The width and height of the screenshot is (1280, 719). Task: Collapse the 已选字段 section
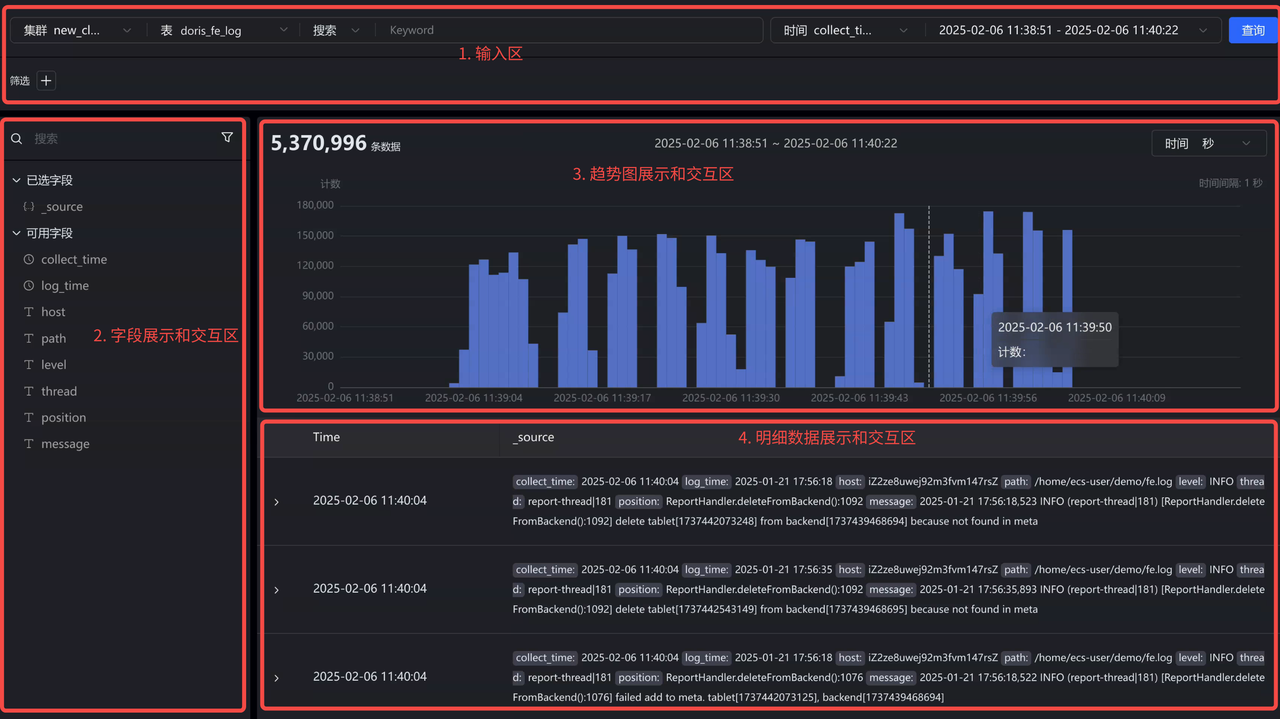coord(16,179)
